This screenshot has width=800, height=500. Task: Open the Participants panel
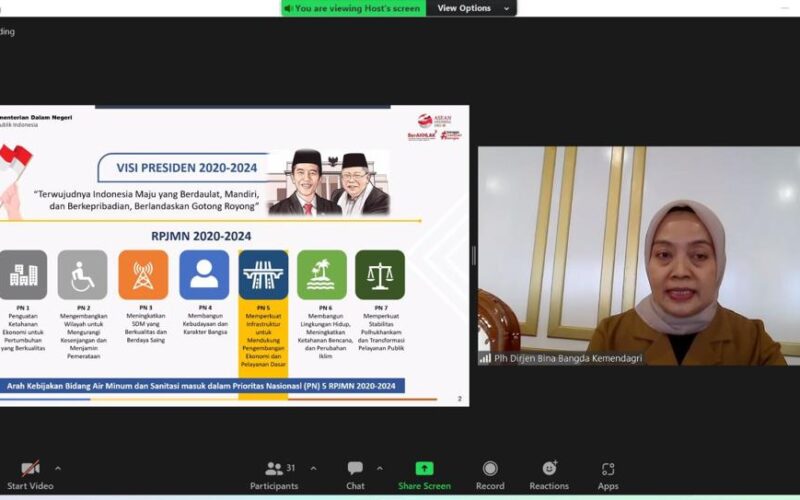click(274, 475)
